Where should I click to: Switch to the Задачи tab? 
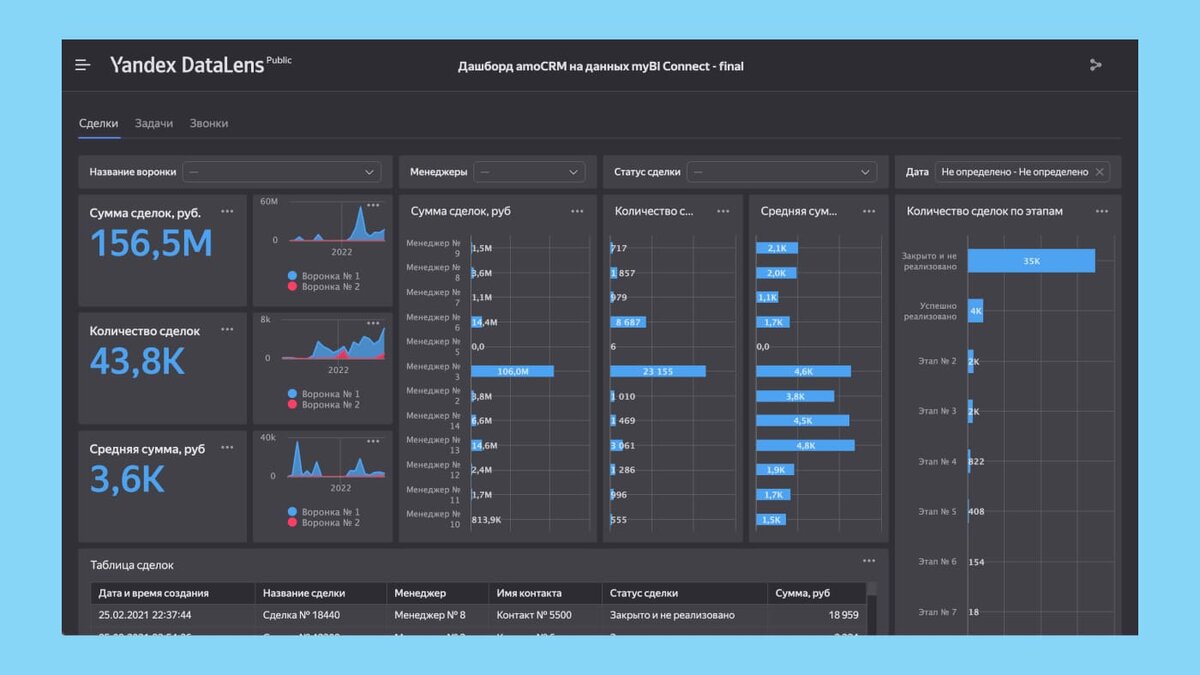pyautogui.click(x=154, y=123)
